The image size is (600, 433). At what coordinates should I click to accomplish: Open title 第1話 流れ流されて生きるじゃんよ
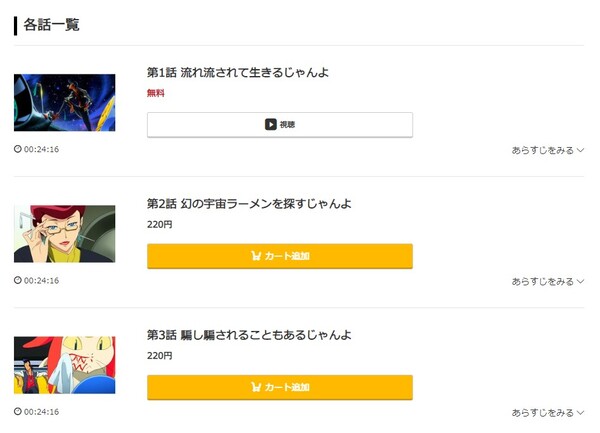(x=238, y=73)
